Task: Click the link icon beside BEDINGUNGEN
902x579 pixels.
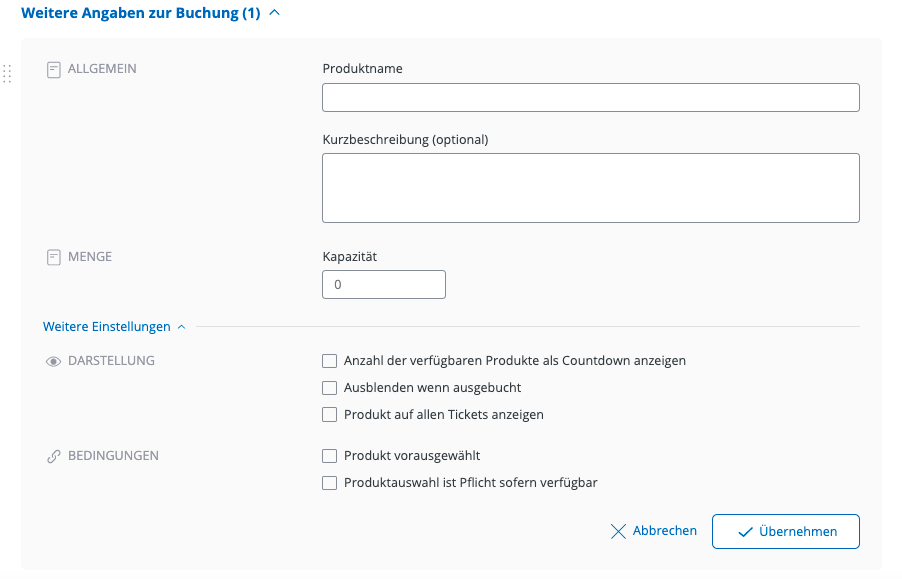Action: point(54,456)
